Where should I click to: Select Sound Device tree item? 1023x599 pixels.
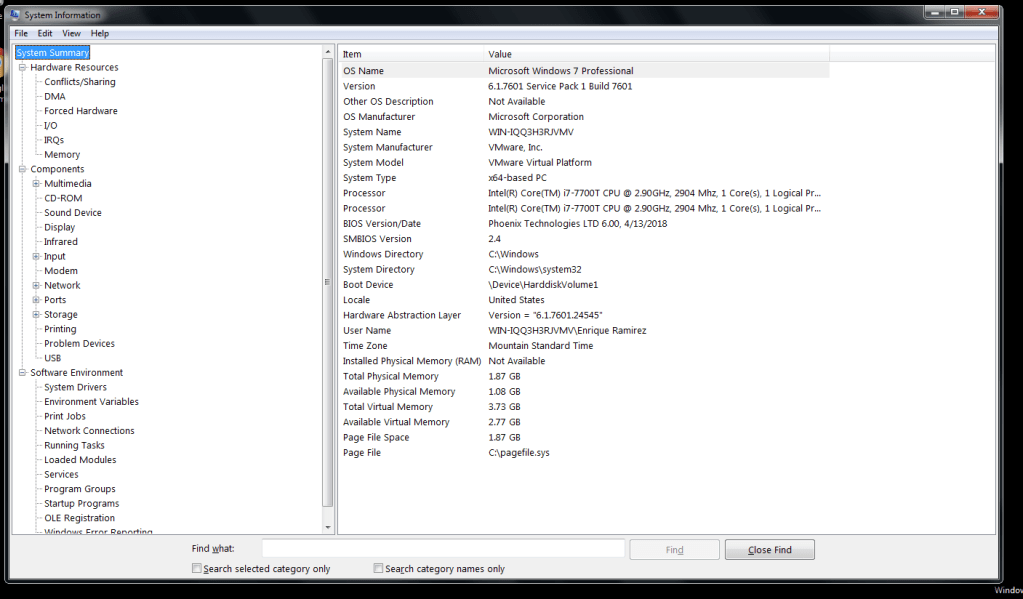point(73,213)
